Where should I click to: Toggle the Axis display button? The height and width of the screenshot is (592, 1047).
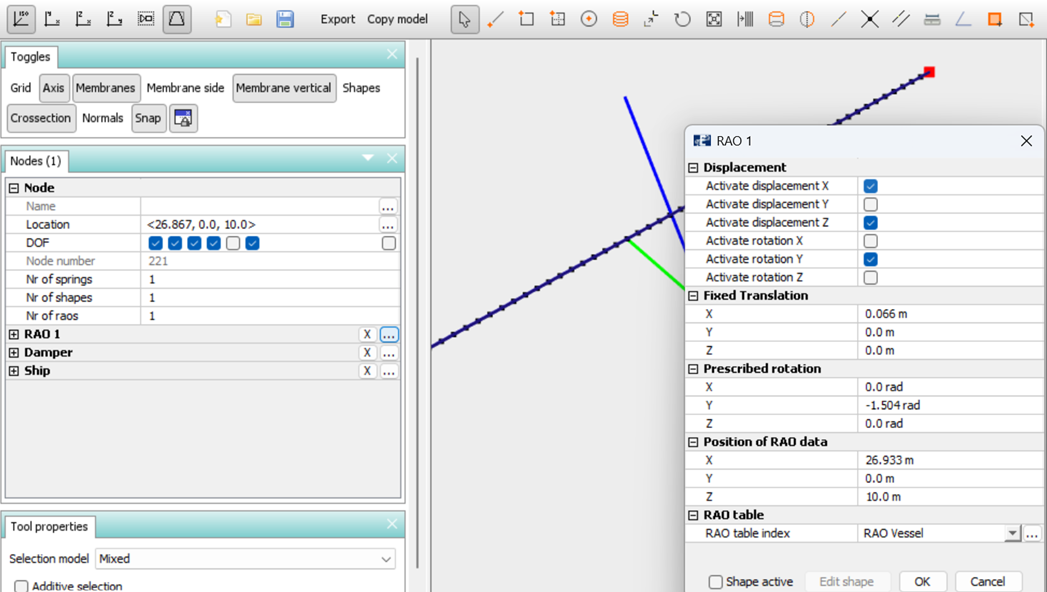click(x=53, y=88)
